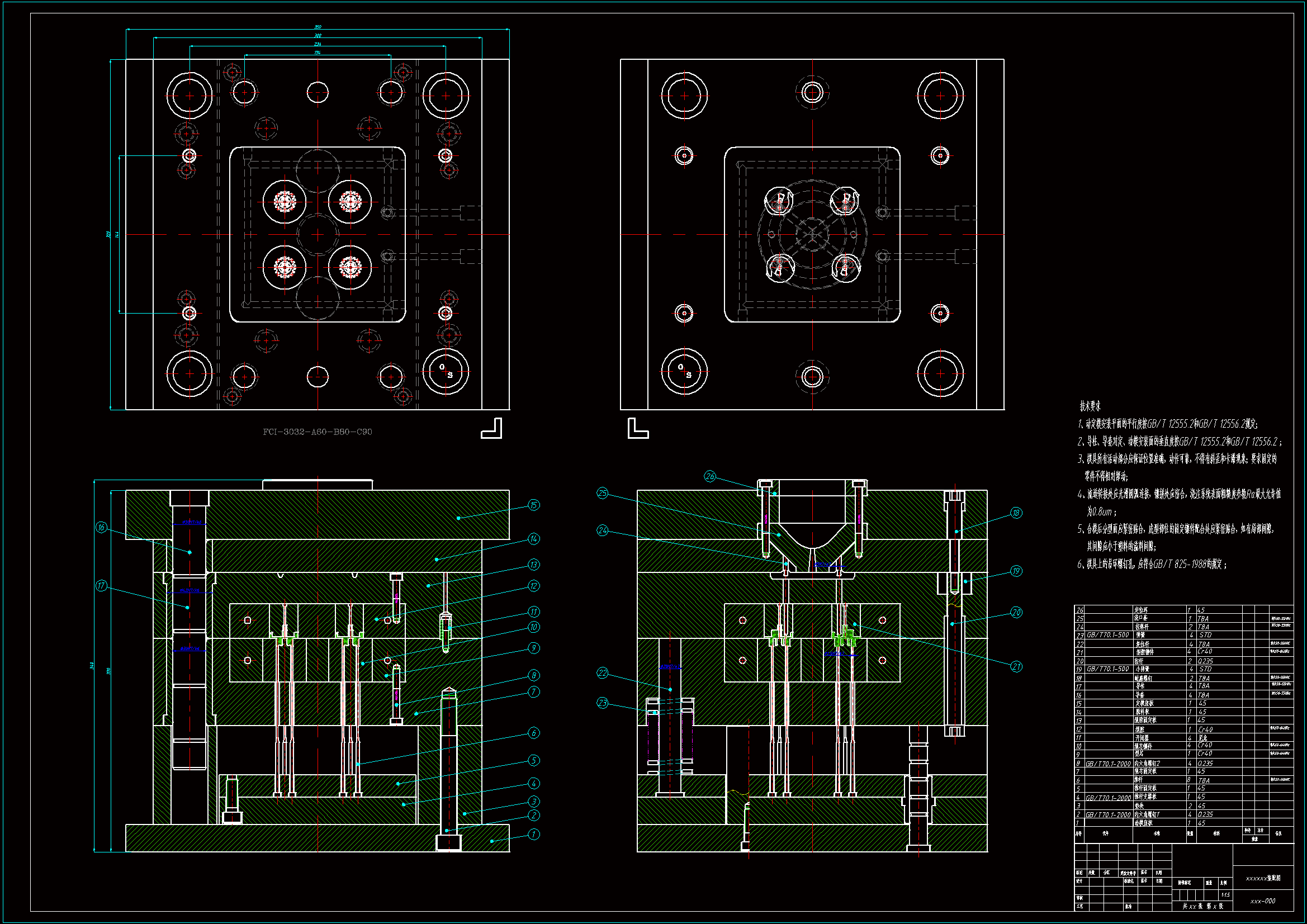Click the FCI-3032-A60-B80-C90 label text

(317, 432)
